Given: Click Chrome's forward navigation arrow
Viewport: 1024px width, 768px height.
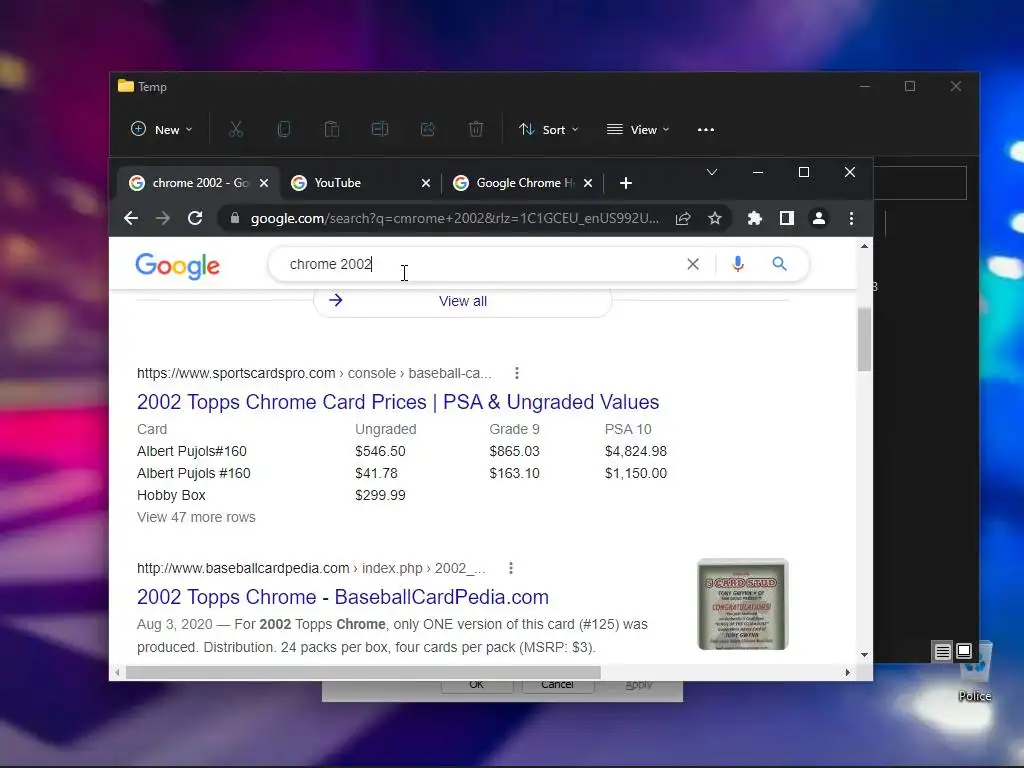Looking at the screenshot, I should [x=163, y=218].
